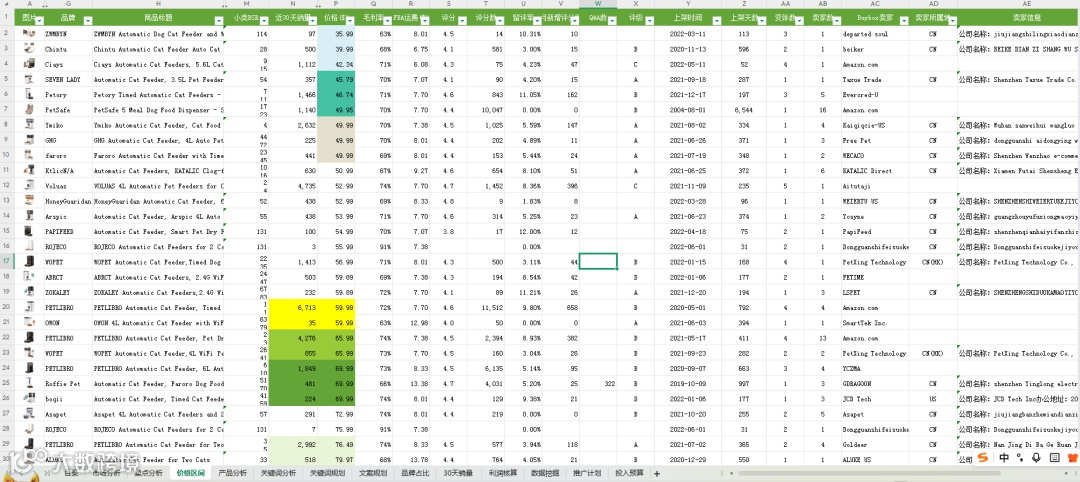Click the PetSafe product thumbnail image
This screenshot has height=482, width=1080.
pos(29,109)
